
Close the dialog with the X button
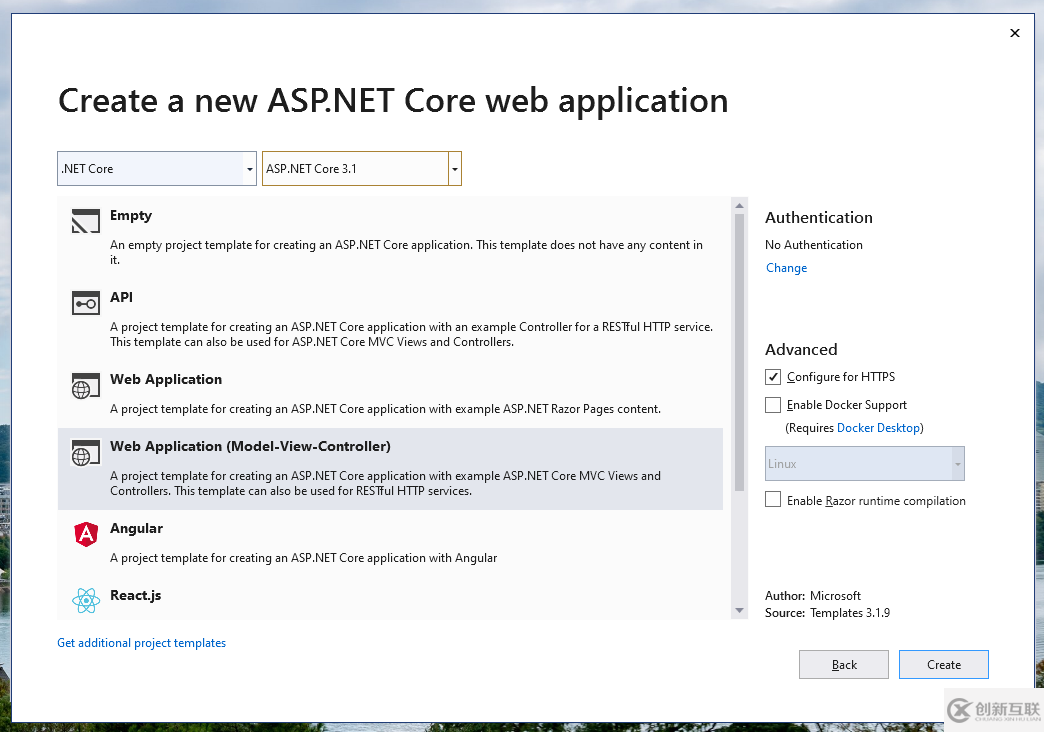click(x=1015, y=33)
